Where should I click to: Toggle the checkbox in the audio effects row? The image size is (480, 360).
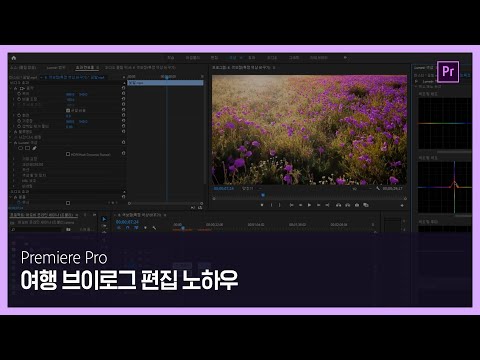(x=68, y=203)
